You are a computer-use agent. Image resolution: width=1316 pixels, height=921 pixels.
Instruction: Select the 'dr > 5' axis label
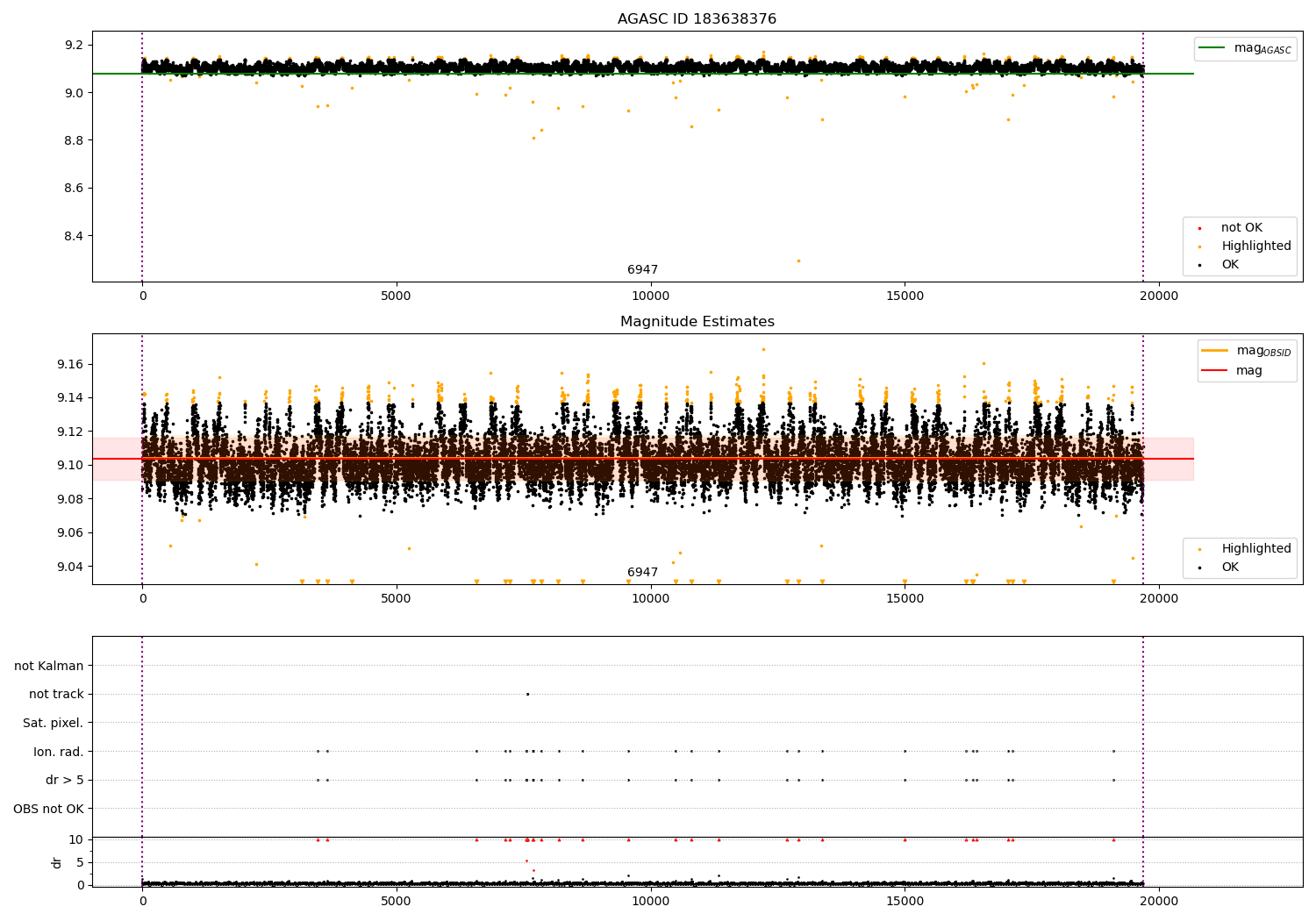pyautogui.click(x=64, y=781)
